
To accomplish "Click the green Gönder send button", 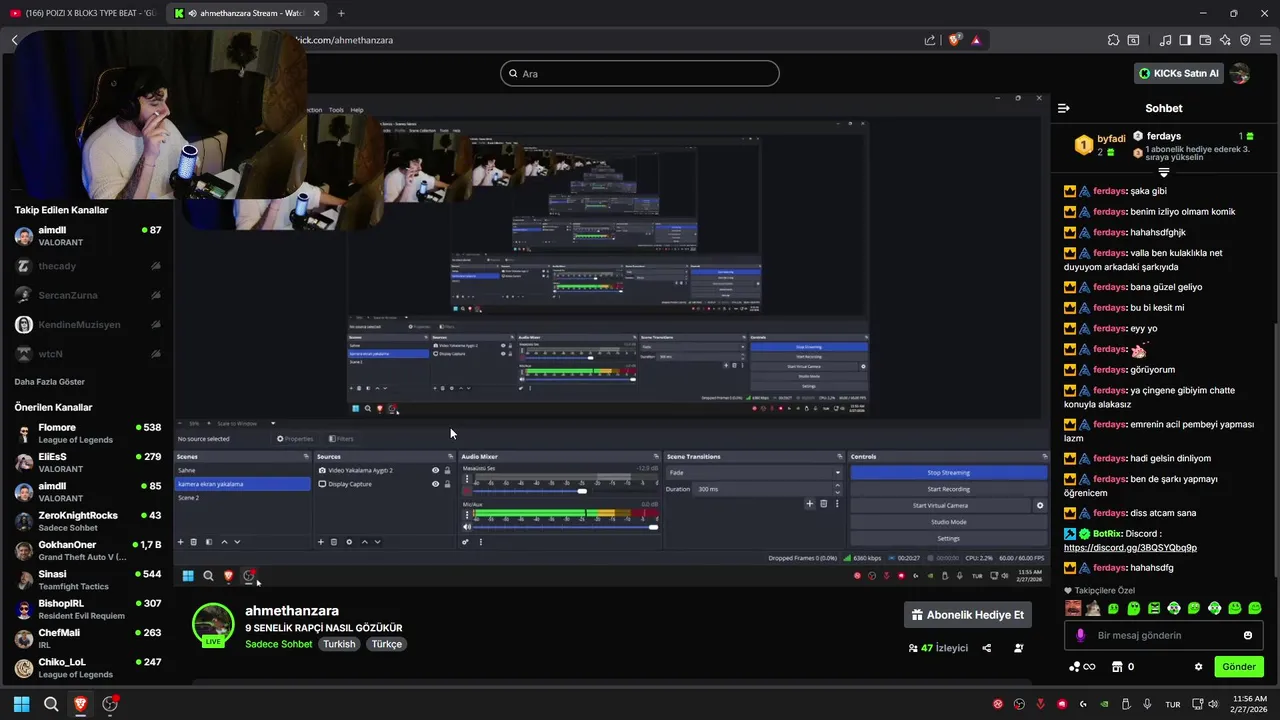I will (1238, 667).
